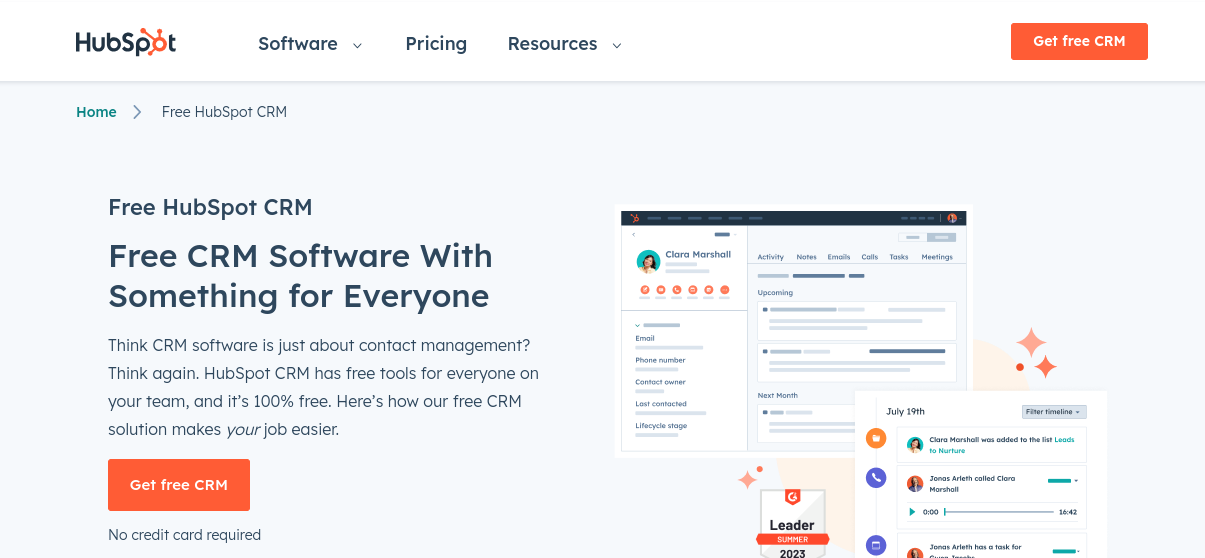Click the calendar meeting icon under Clara Marshall
The height and width of the screenshot is (558, 1205).
tap(709, 289)
